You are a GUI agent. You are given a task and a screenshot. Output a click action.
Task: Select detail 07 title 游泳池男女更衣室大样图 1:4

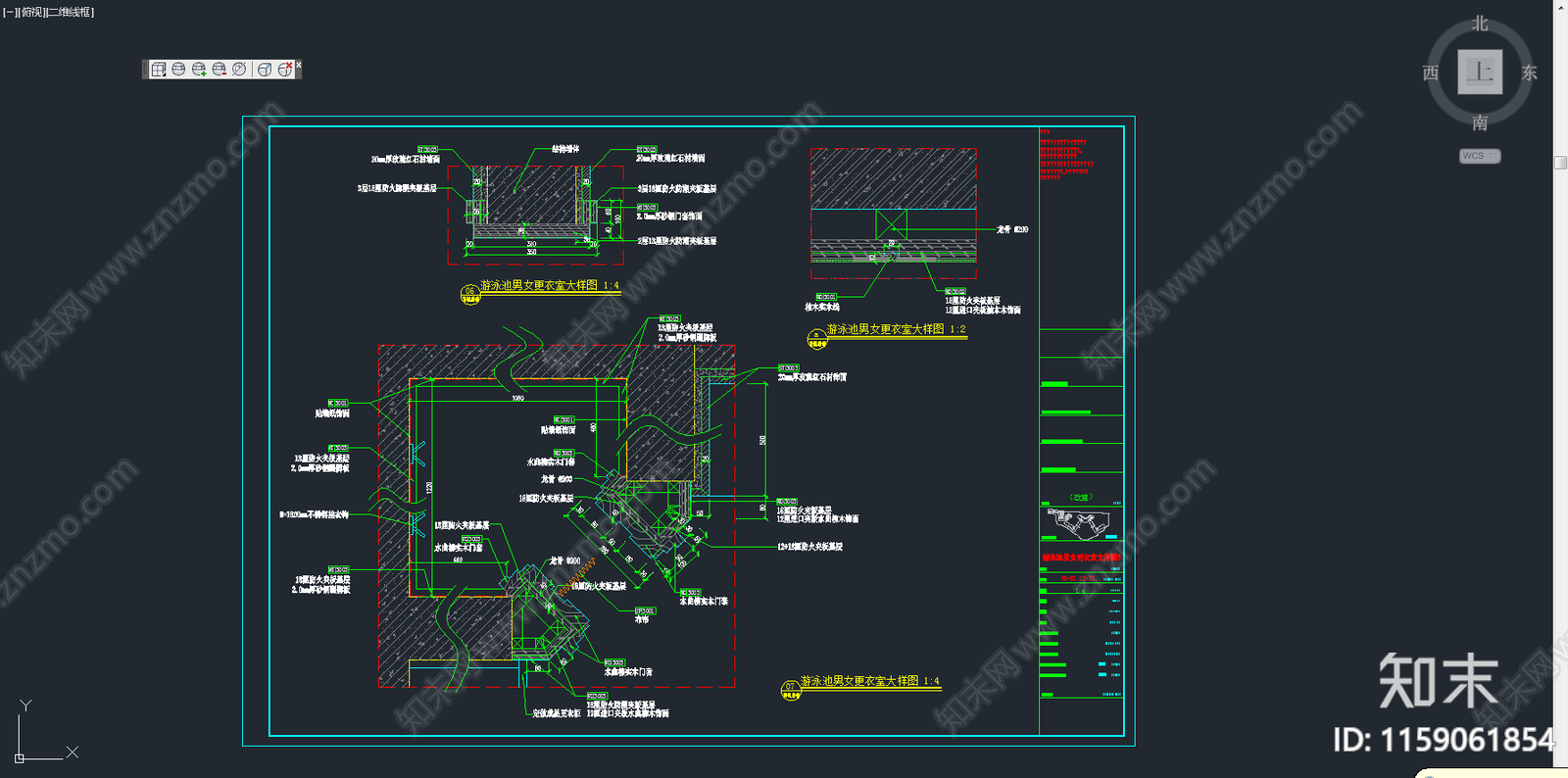pos(869,680)
